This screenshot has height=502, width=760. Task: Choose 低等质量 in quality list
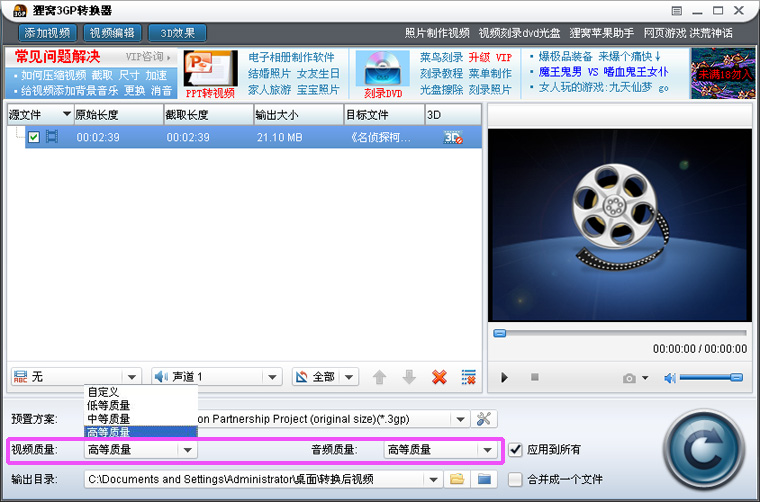[x=141, y=406]
